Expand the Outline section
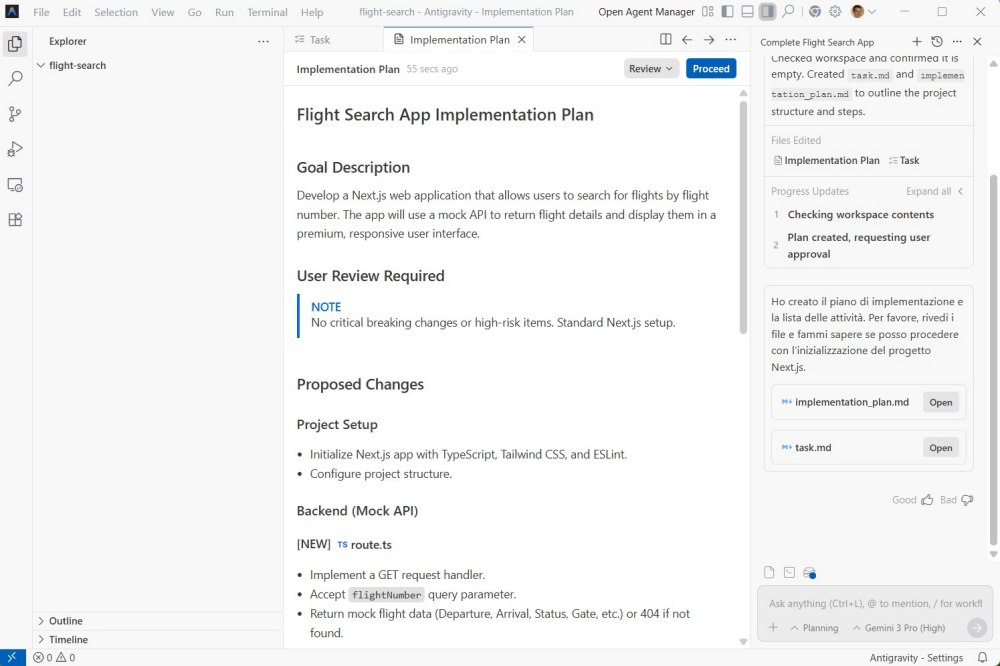Screen dimensions: 1000x666 [x=66, y=621]
